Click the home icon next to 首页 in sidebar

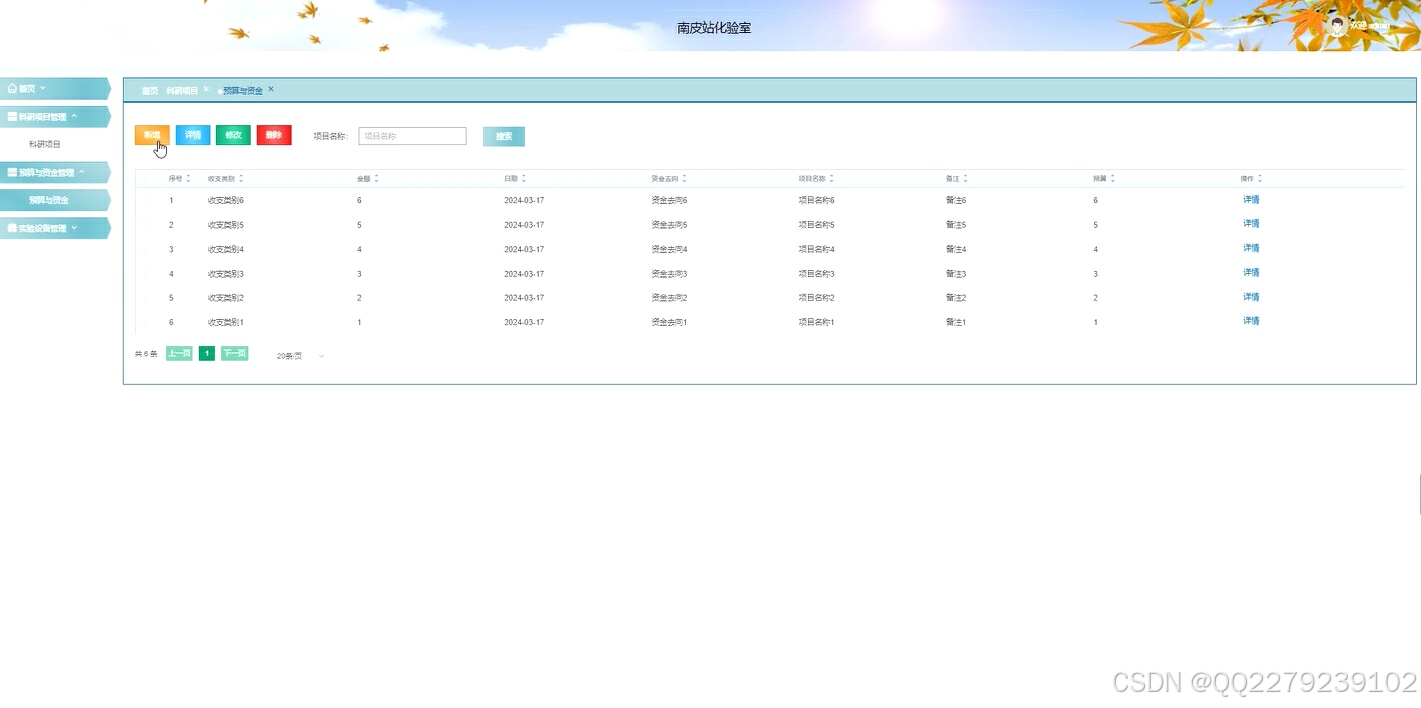pyautogui.click(x=12, y=88)
